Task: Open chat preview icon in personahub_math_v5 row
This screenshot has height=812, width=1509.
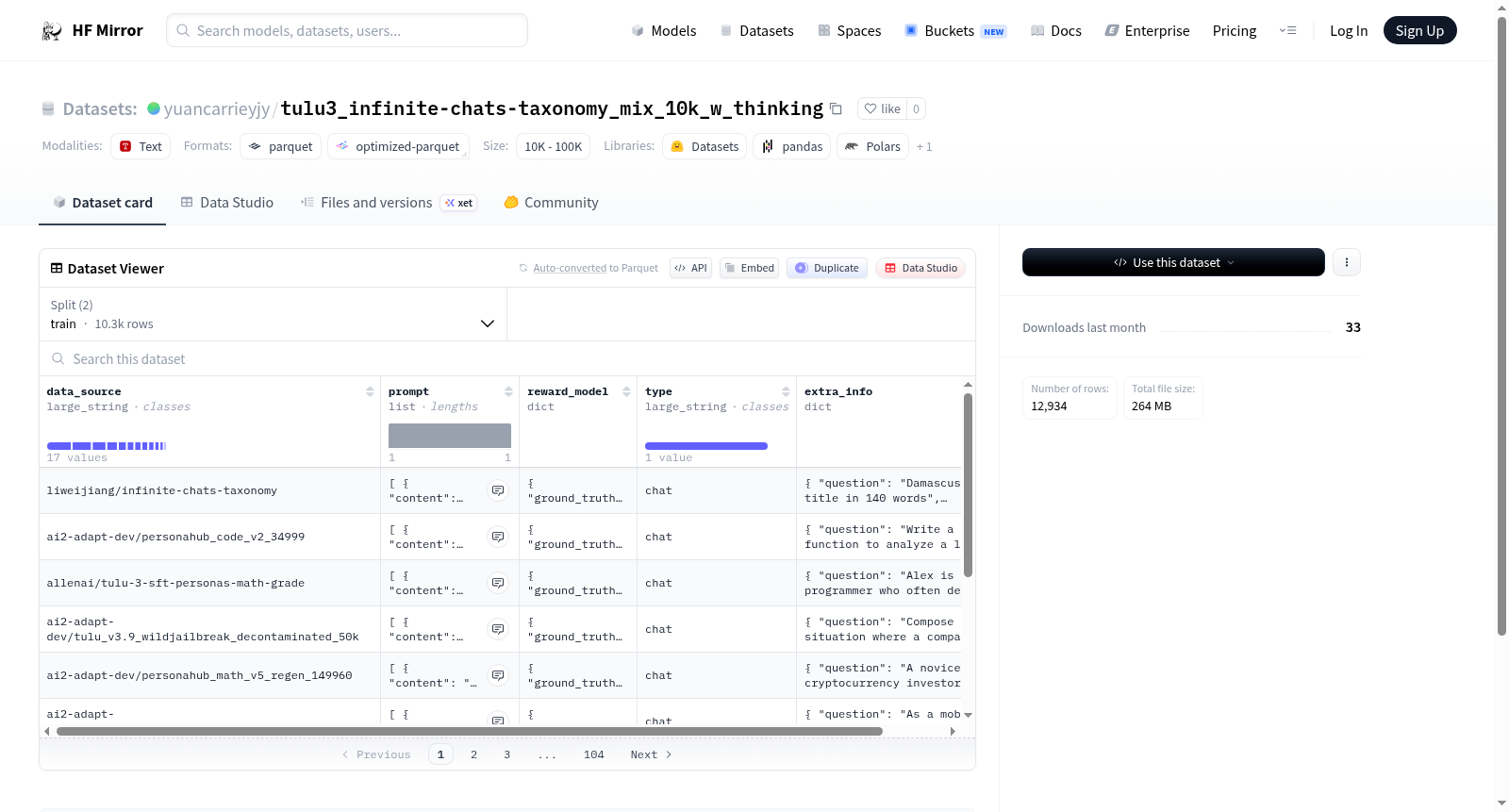Action: (498, 675)
